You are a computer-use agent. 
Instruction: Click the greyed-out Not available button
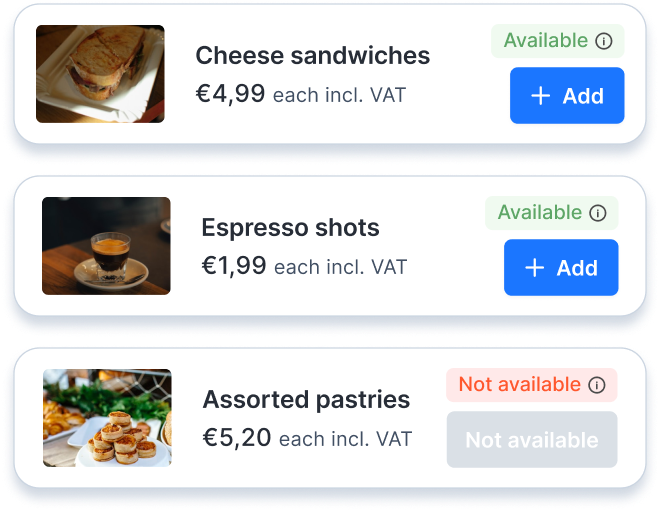[x=531, y=440]
